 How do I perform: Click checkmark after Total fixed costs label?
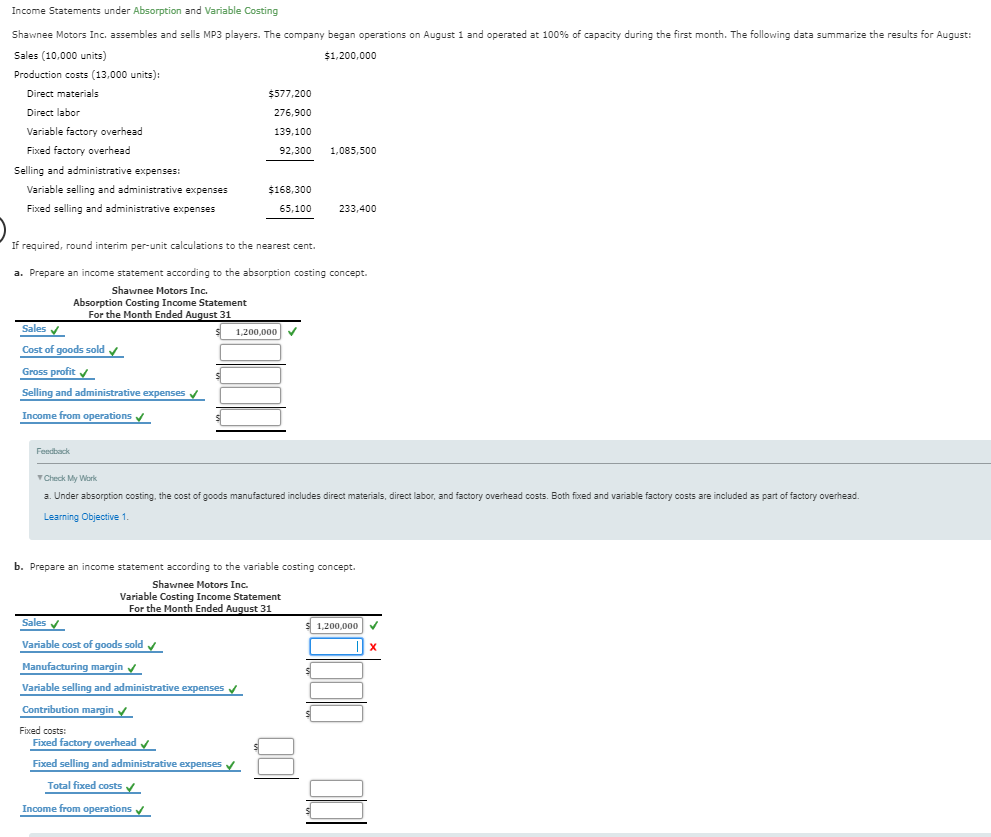pyautogui.click(x=130, y=786)
